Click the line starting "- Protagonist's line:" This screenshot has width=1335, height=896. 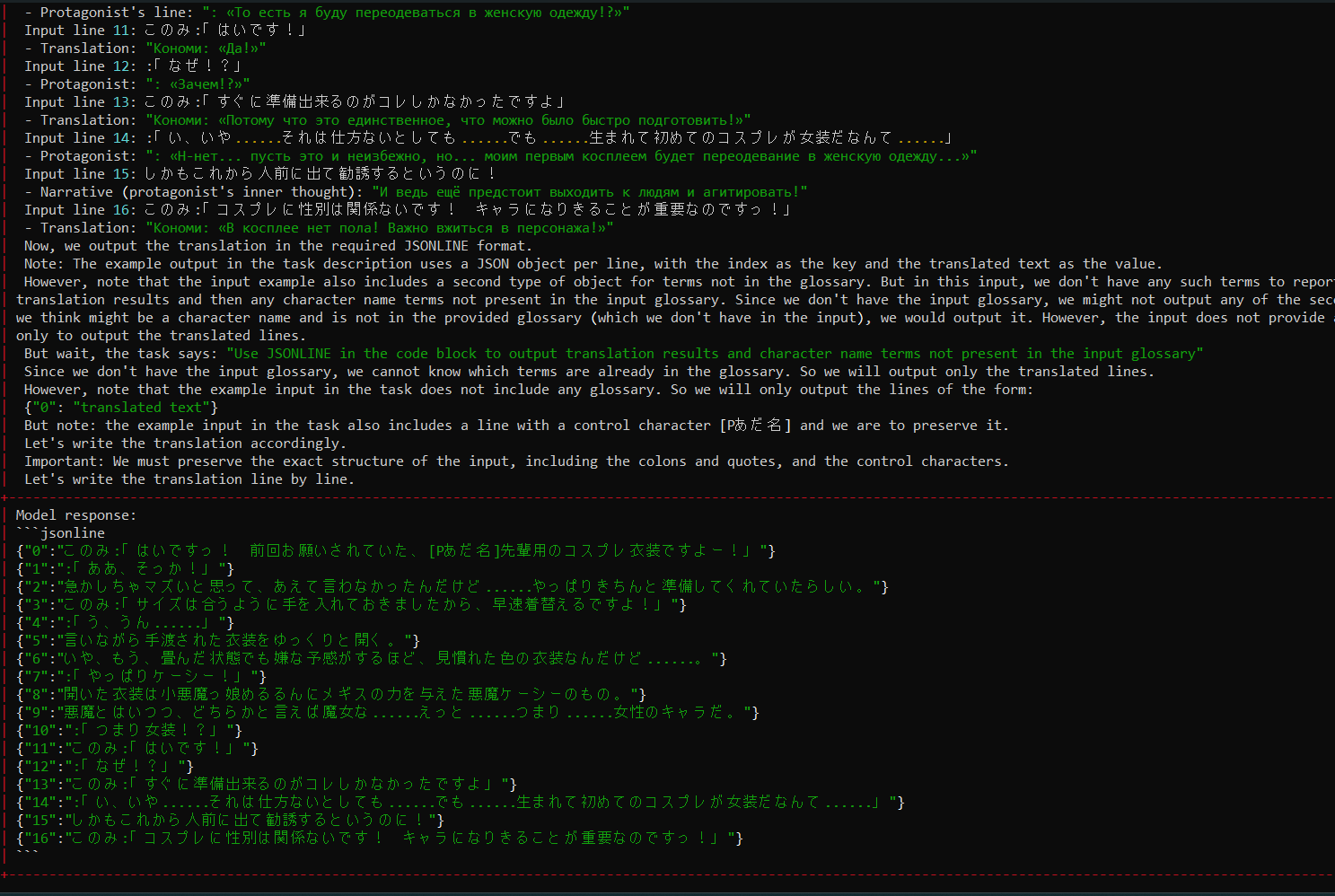(327, 13)
